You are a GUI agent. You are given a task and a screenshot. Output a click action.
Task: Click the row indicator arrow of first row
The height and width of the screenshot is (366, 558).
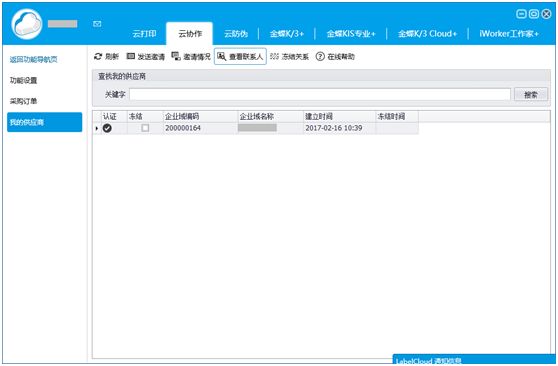tap(97, 128)
